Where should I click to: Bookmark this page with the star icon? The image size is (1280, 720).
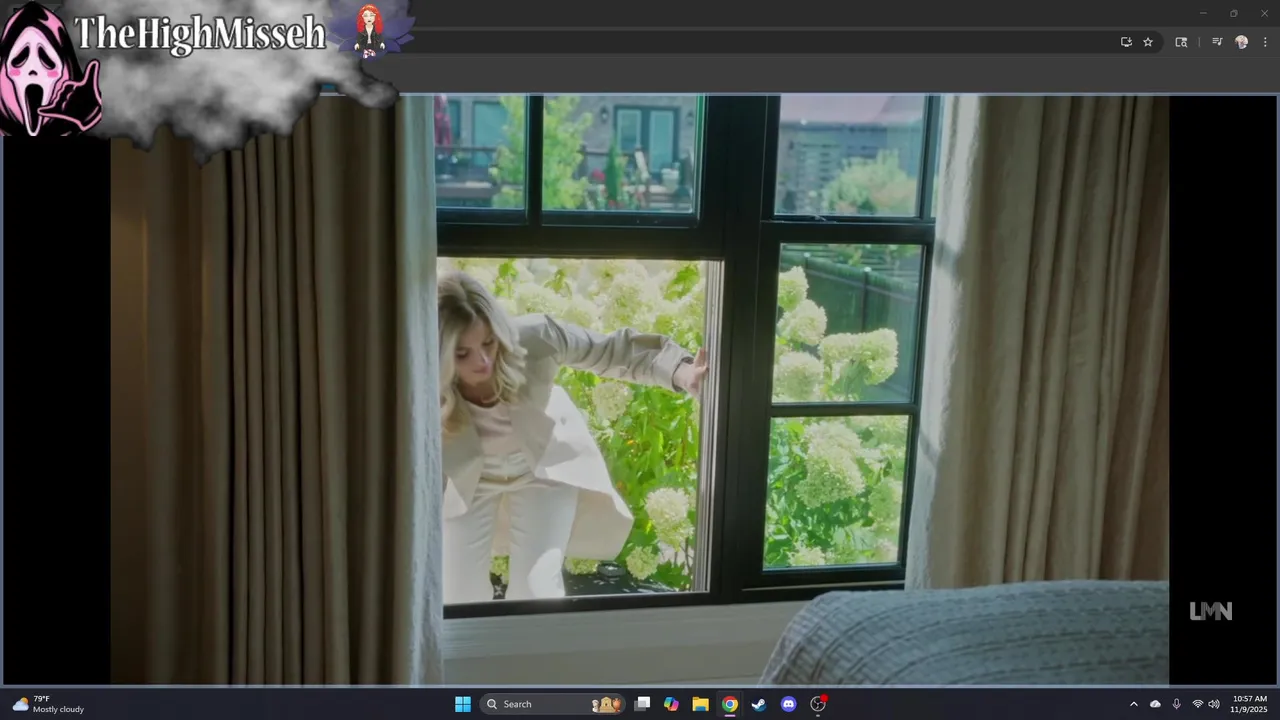coord(1148,42)
